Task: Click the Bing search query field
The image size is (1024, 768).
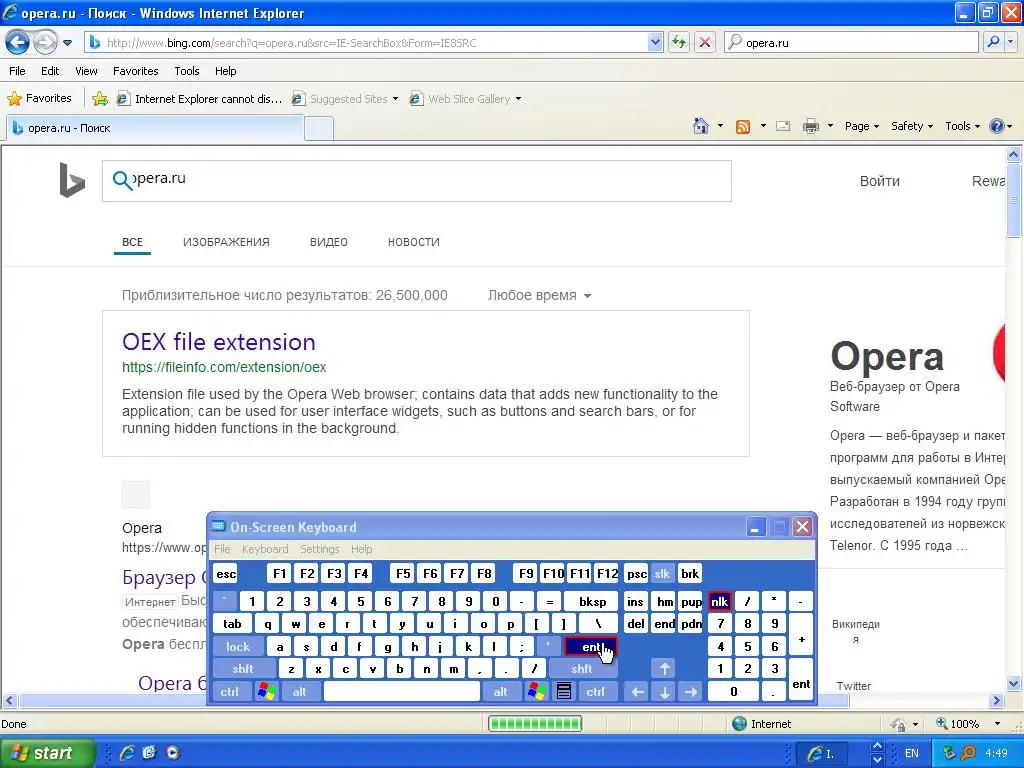Action: (x=417, y=181)
